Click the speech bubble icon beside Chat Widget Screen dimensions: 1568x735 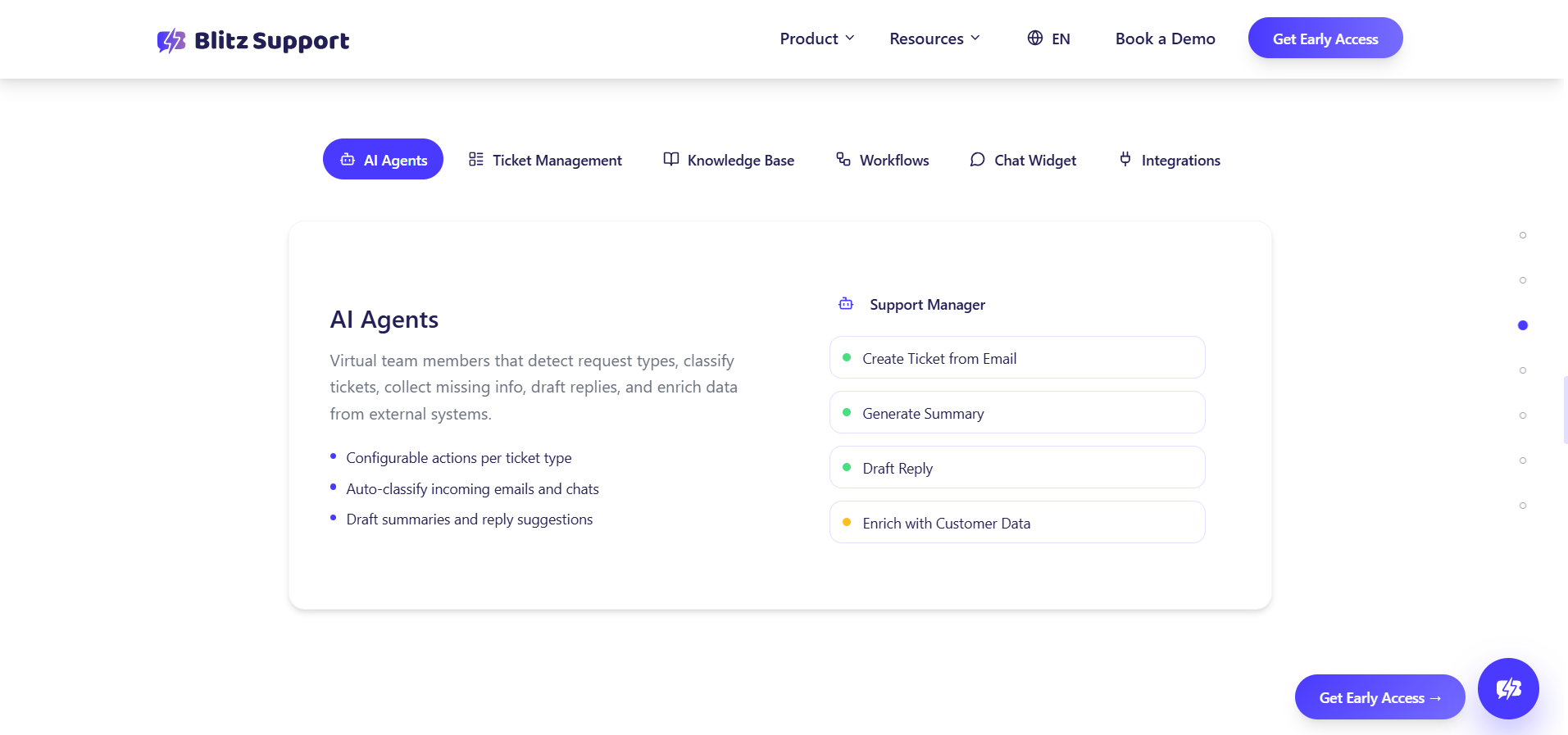coord(977,159)
